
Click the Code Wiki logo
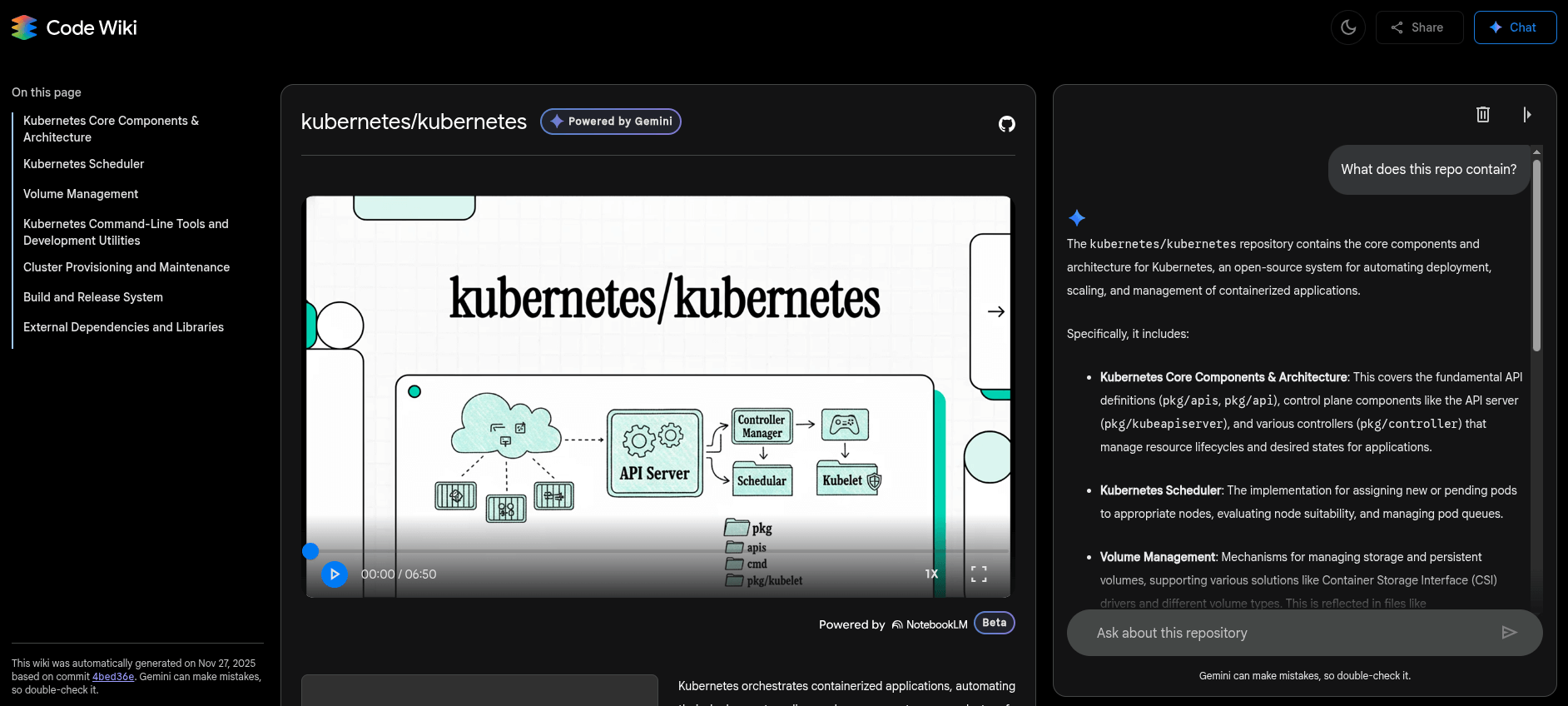(x=75, y=27)
